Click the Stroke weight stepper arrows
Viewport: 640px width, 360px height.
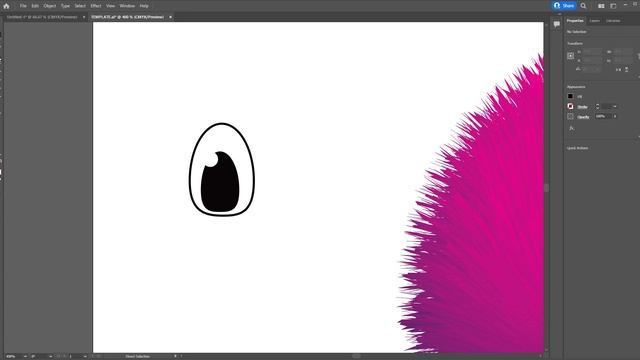pos(598,107)
